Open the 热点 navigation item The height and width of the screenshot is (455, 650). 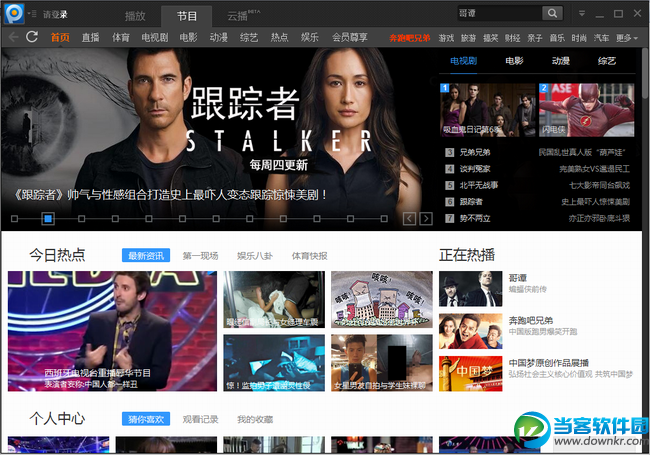tap(279, 37)
